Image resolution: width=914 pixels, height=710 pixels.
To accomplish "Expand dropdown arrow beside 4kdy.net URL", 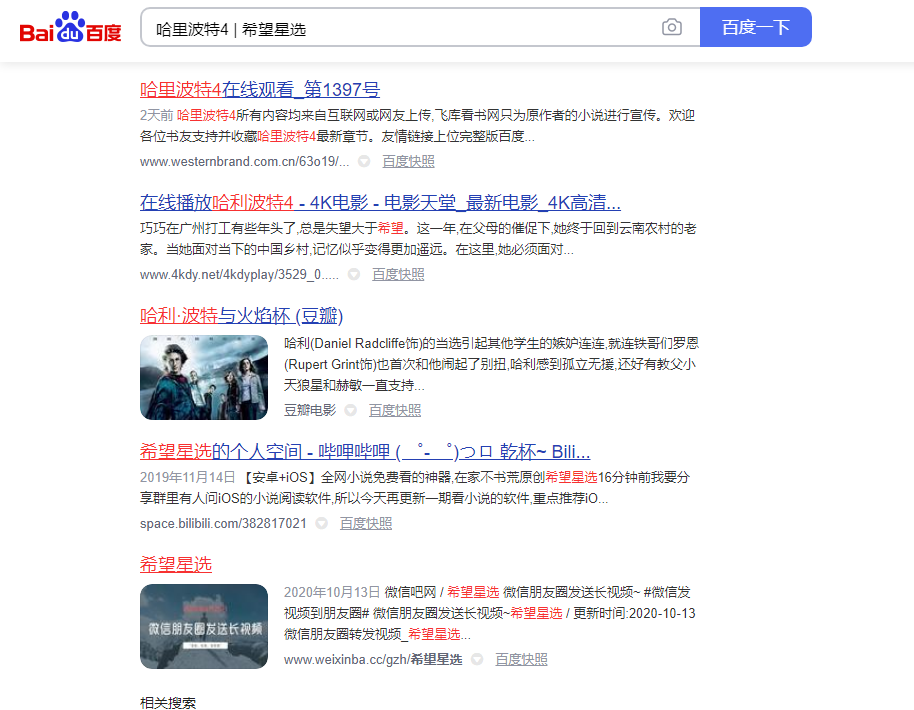I will tap(354, 275).
